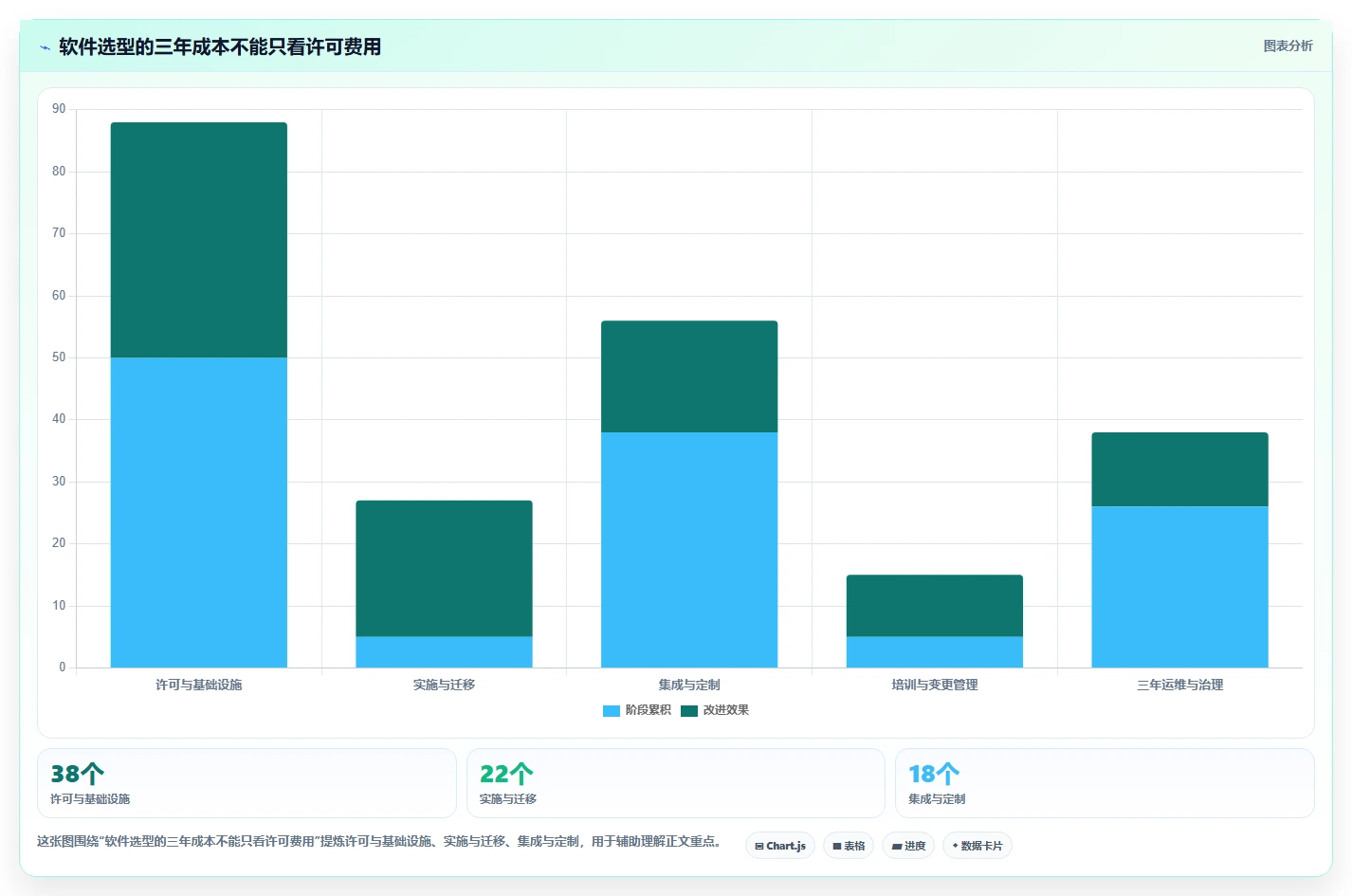Click the 进度 tag icon

897,847
